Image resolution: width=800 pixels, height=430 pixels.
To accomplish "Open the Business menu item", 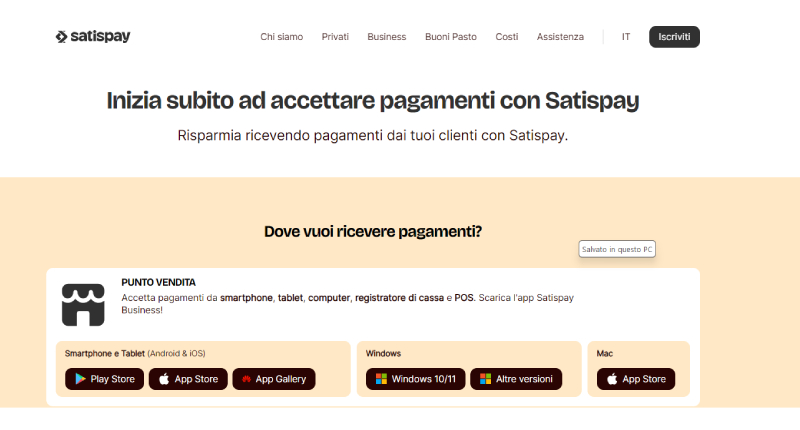I will click(387, 37).
